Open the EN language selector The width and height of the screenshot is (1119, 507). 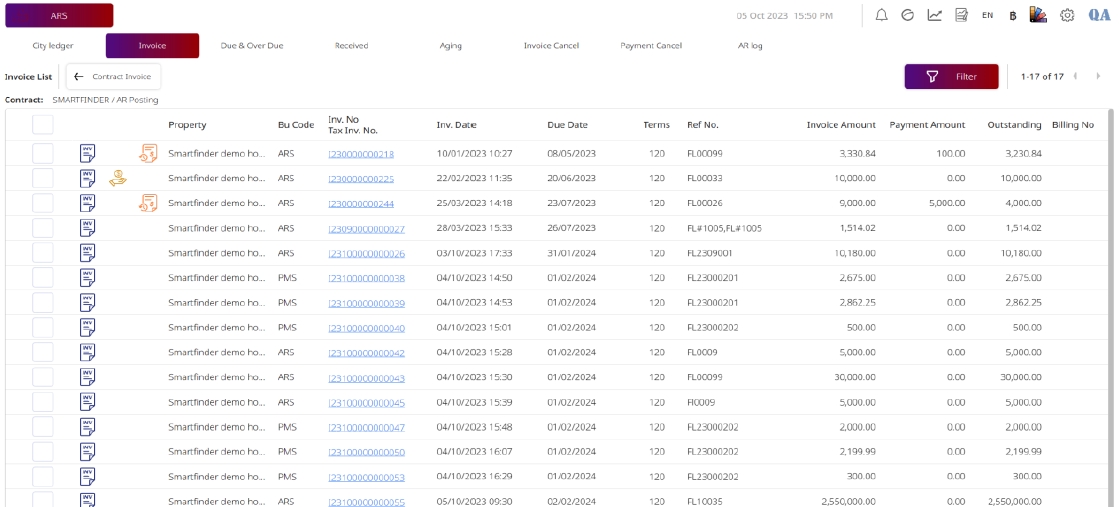click(987, 16)
